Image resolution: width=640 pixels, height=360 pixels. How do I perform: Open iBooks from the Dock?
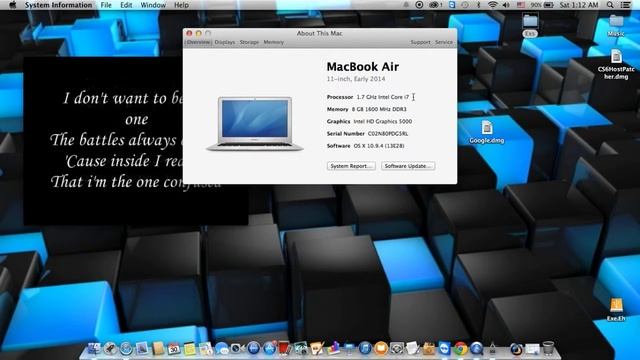point(381,348)
